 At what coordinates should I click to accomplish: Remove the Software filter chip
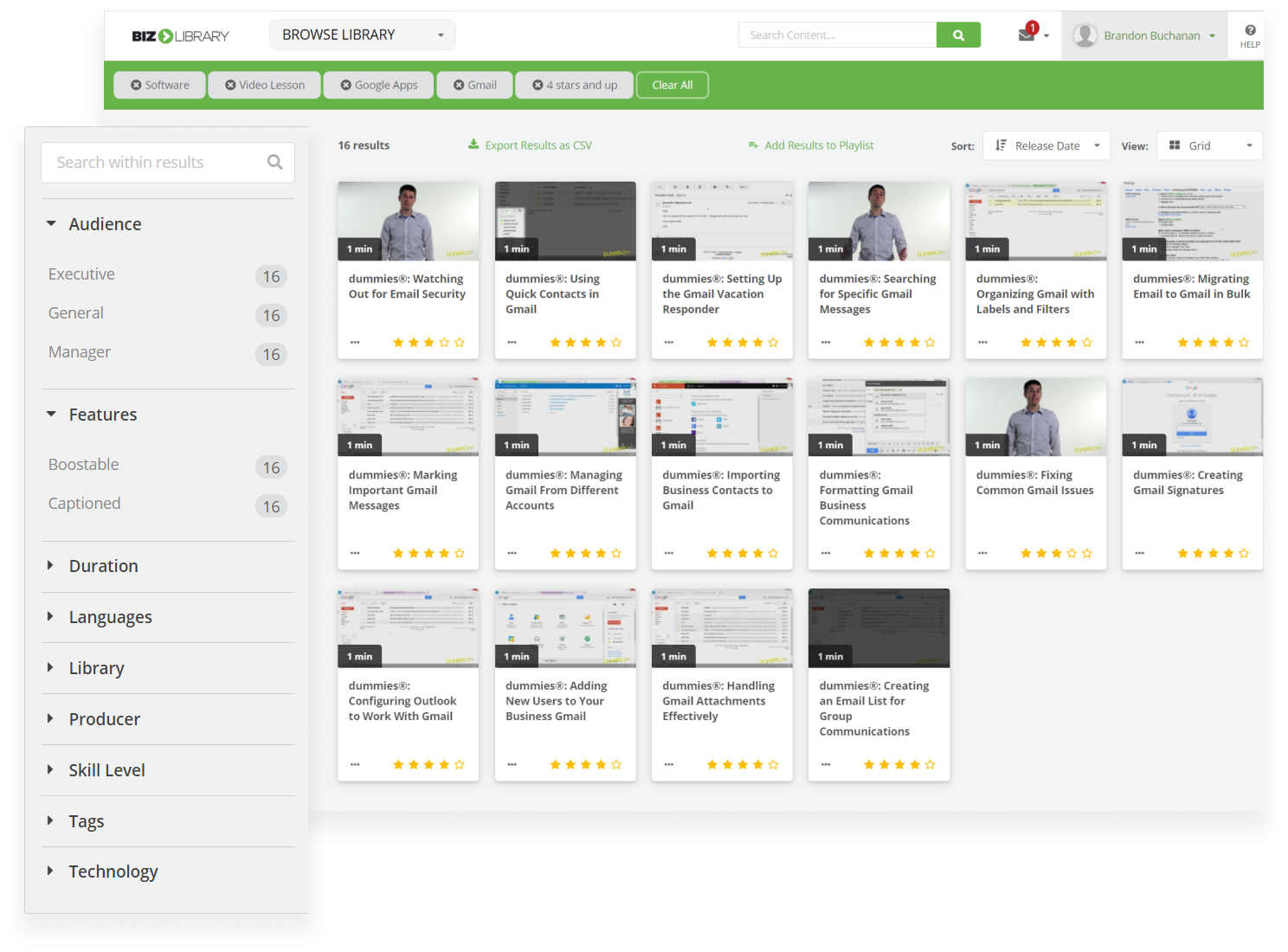(136, 85)
